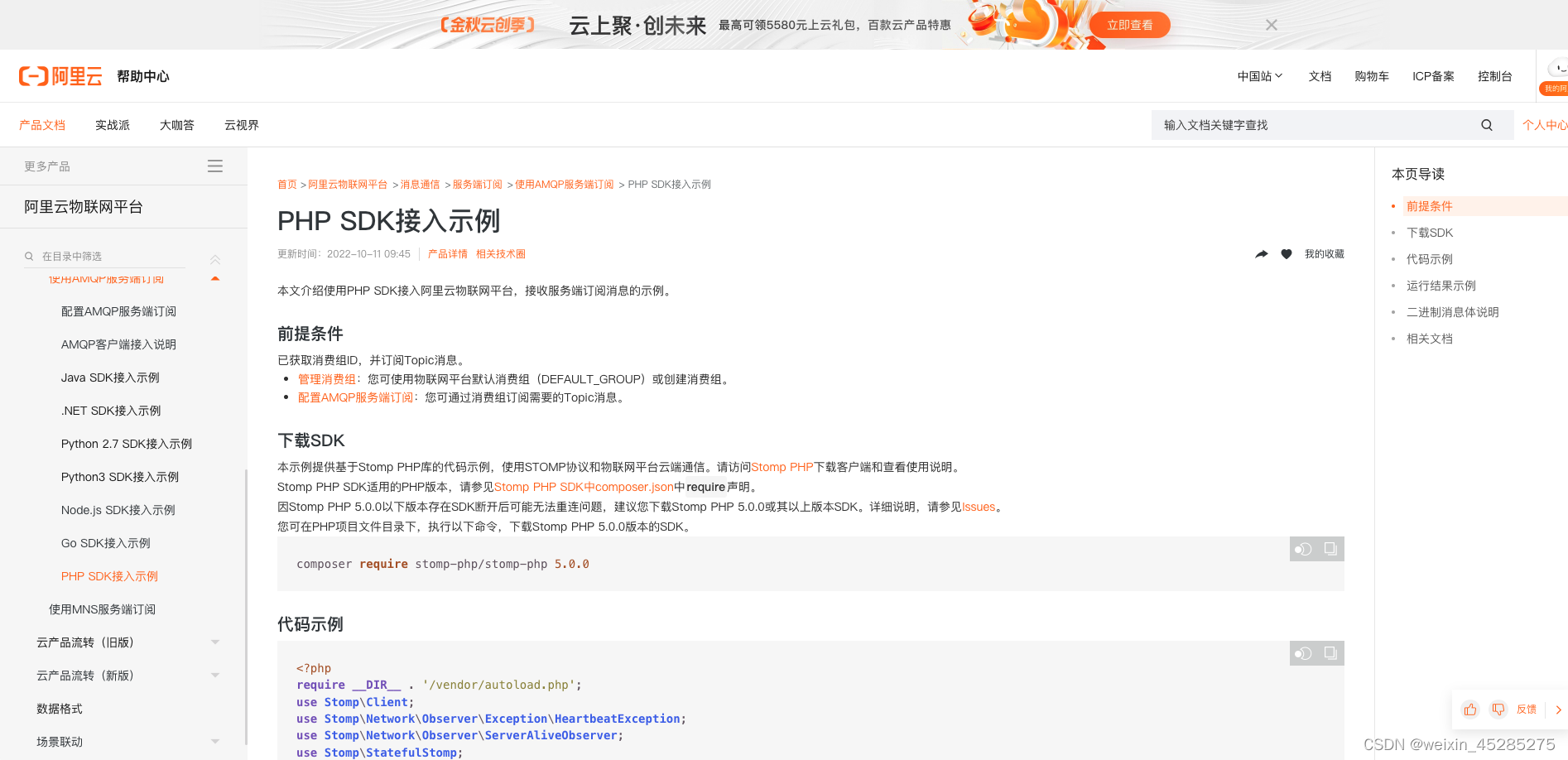Open Python 2.7 SDK接入示例 in sidebar

pyautogui.click(x=127, y=444)
